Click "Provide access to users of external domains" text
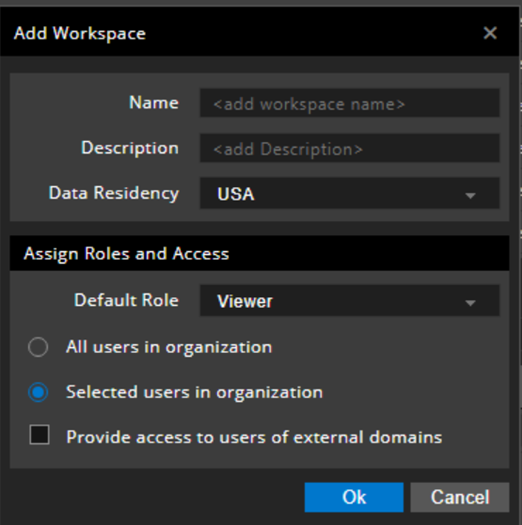The image size is (522, 525). 254,437
